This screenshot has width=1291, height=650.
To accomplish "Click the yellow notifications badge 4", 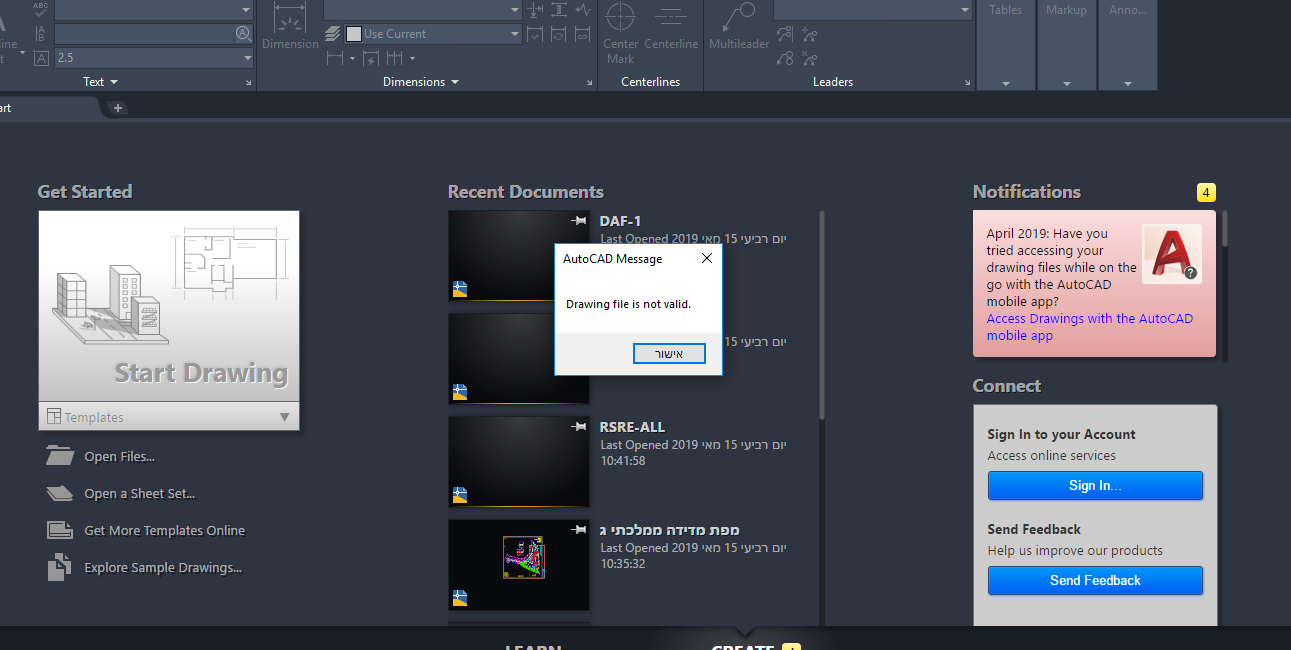I will tap(1206, 193).
